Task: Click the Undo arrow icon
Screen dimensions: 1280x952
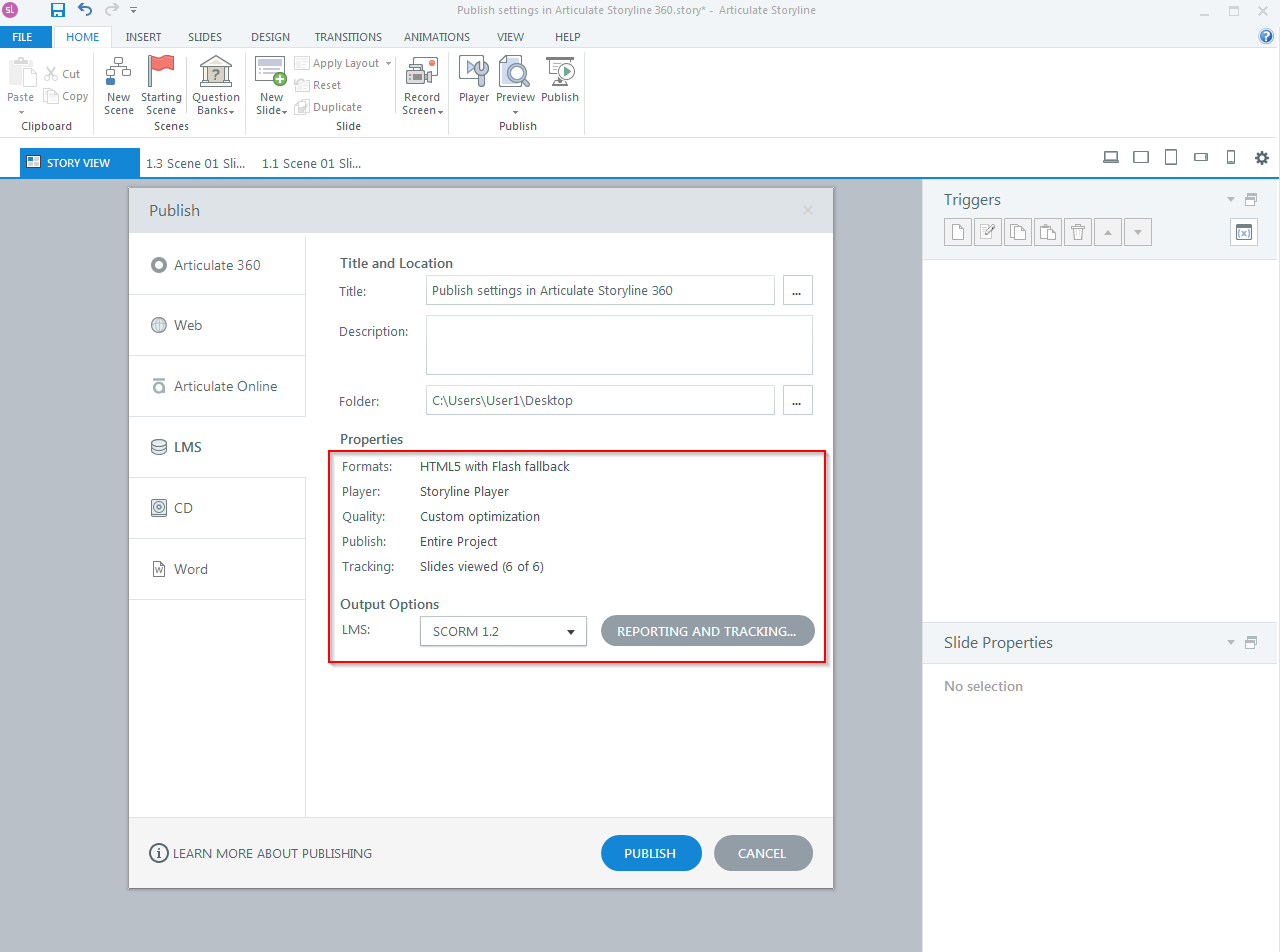Action: pos(85,10)
